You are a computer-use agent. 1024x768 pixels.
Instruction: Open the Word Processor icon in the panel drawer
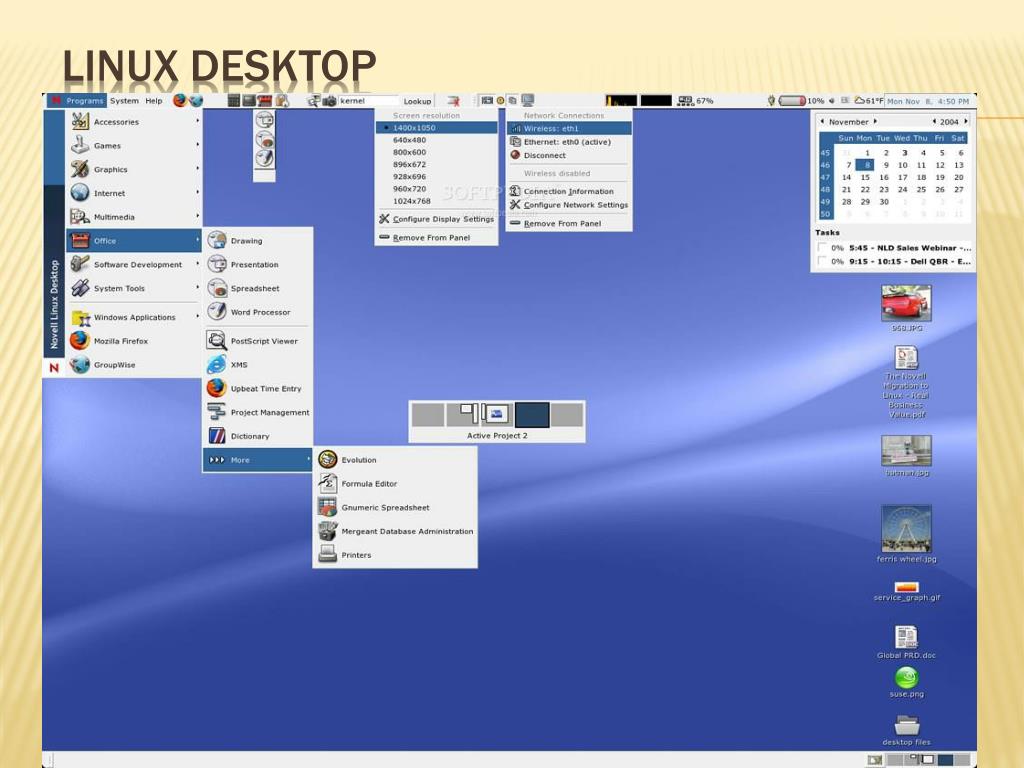pyautogui.click(x=264, y=158)
